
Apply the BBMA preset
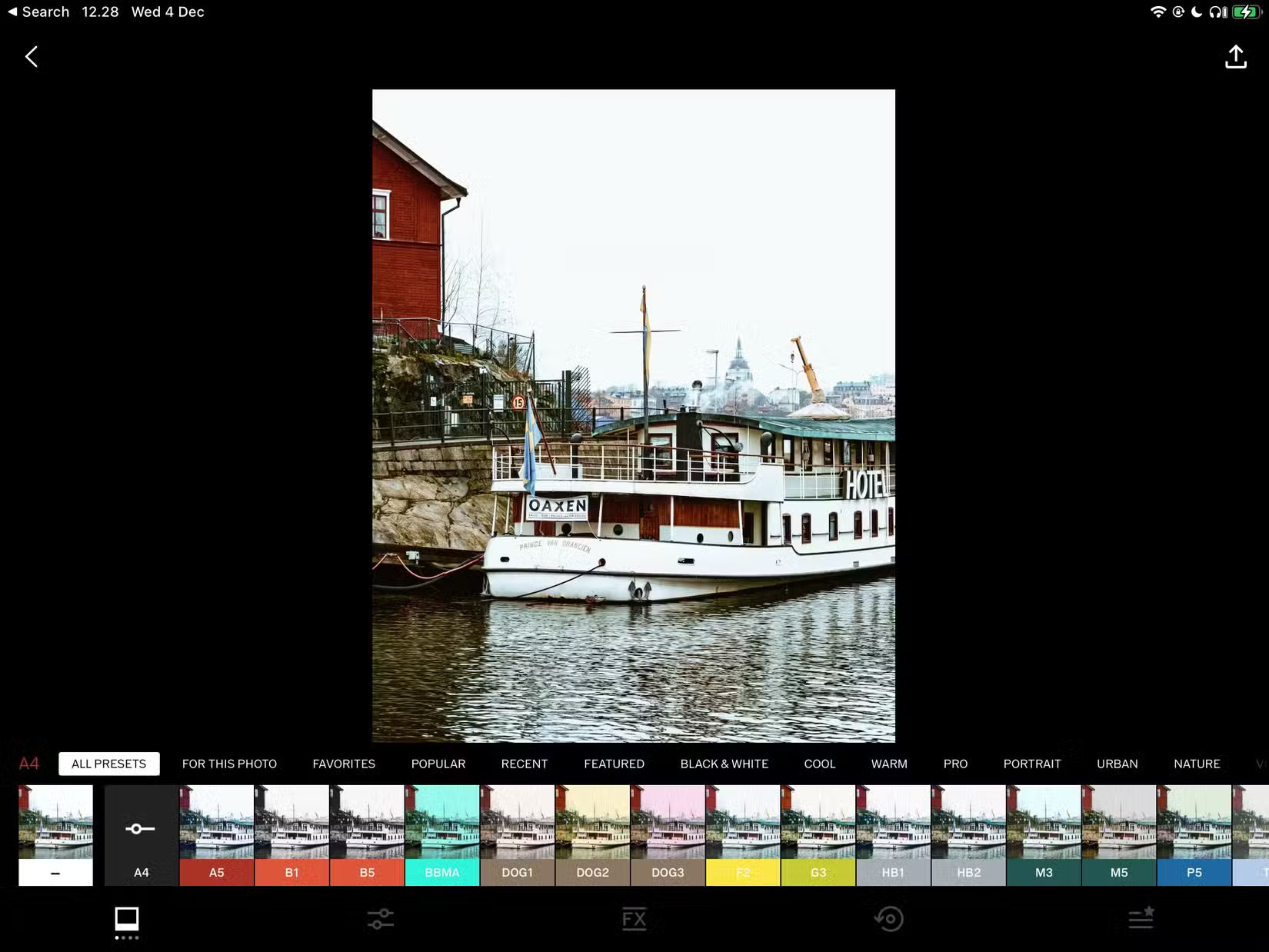(x=442, y=835)
